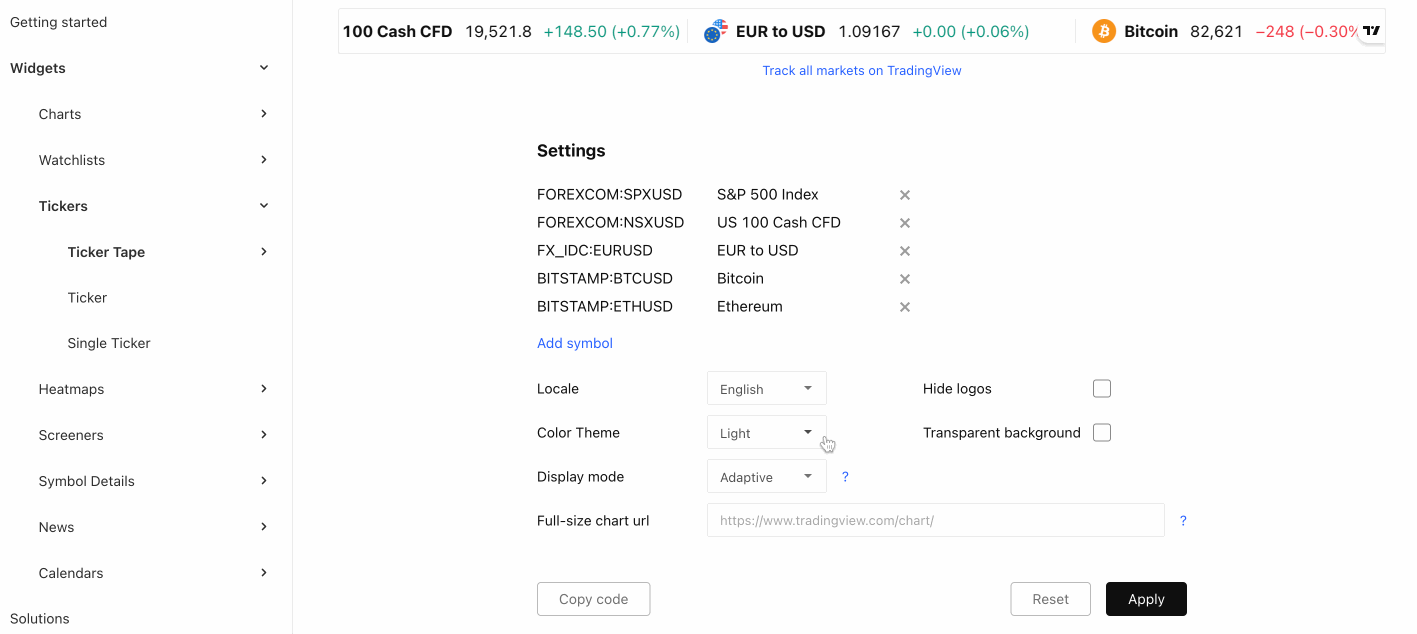Viewport: 1417px width, 634px height.
Task: Open Display mode help question mark
Action: (845, 477)
